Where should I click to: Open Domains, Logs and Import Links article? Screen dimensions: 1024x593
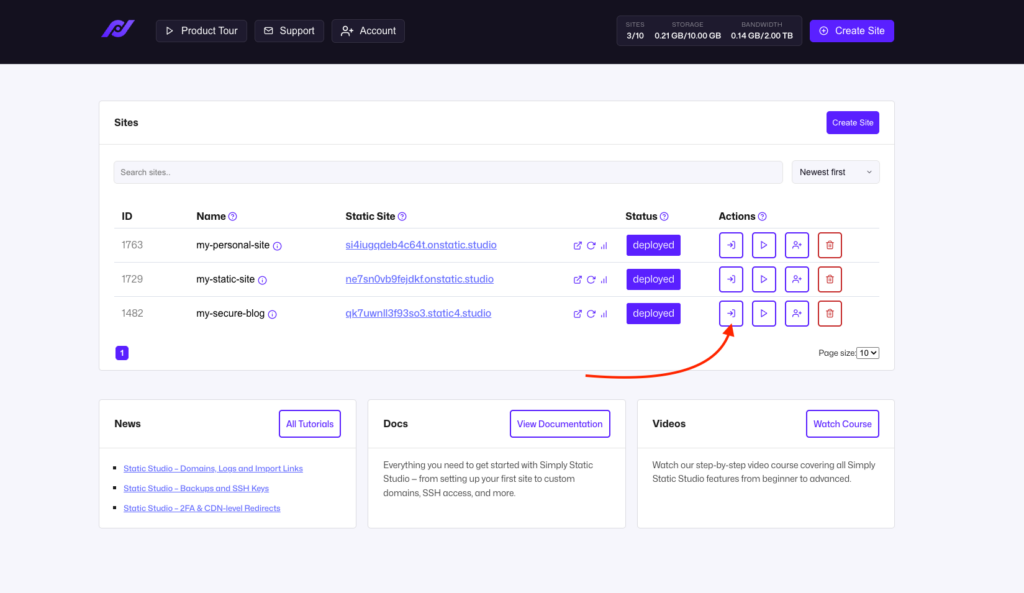(x=213, y=468)
